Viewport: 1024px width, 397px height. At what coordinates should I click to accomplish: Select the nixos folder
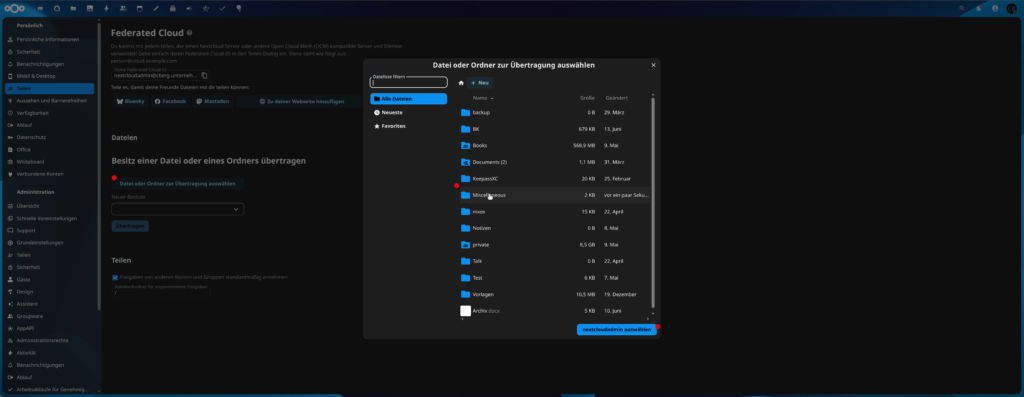click(554, 212)
